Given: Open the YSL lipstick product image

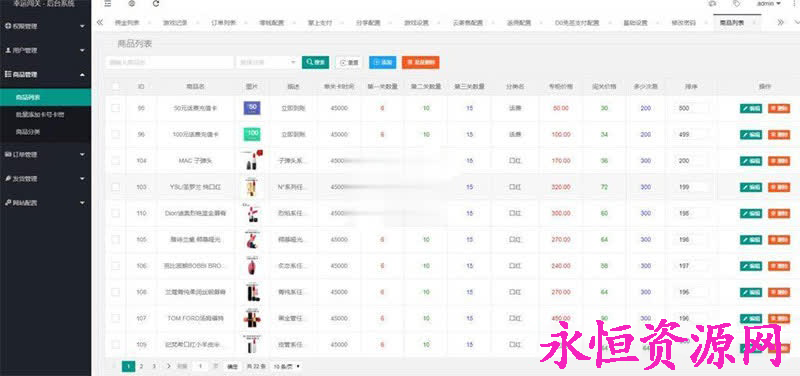Looking at the screenshot, I should pos(252,187).
